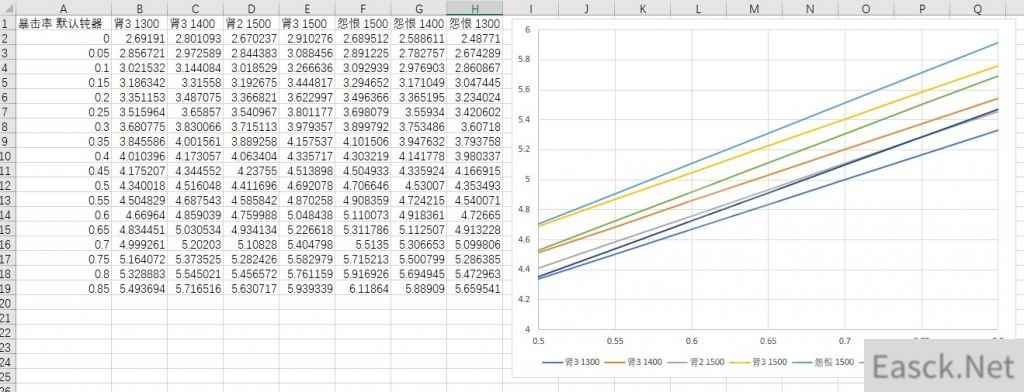Select row 1 header
1024x392 pixels.
[x=7, y=24]
